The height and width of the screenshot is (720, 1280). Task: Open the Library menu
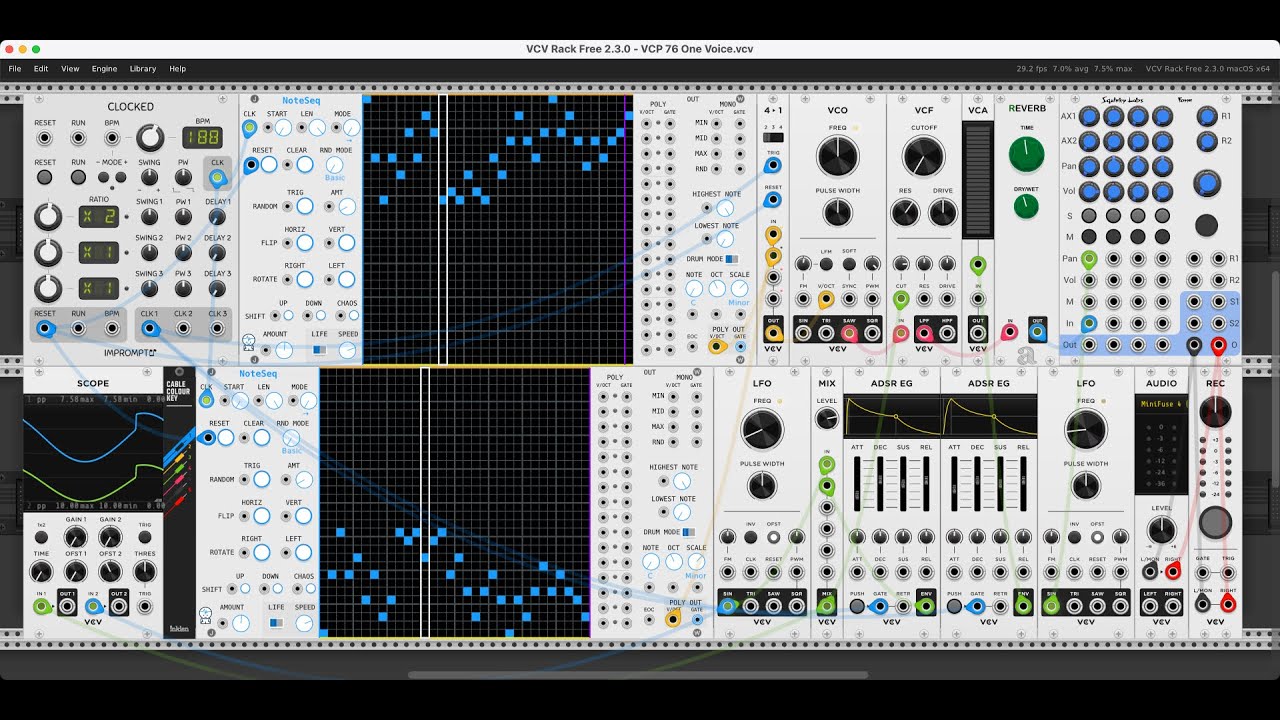pyautogui.click(x=143, y=69)
